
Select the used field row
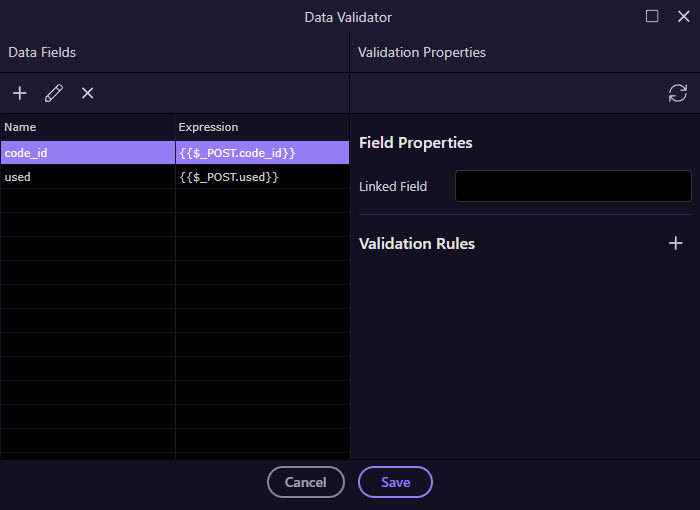pyautogui.click(x=175, y=177)
